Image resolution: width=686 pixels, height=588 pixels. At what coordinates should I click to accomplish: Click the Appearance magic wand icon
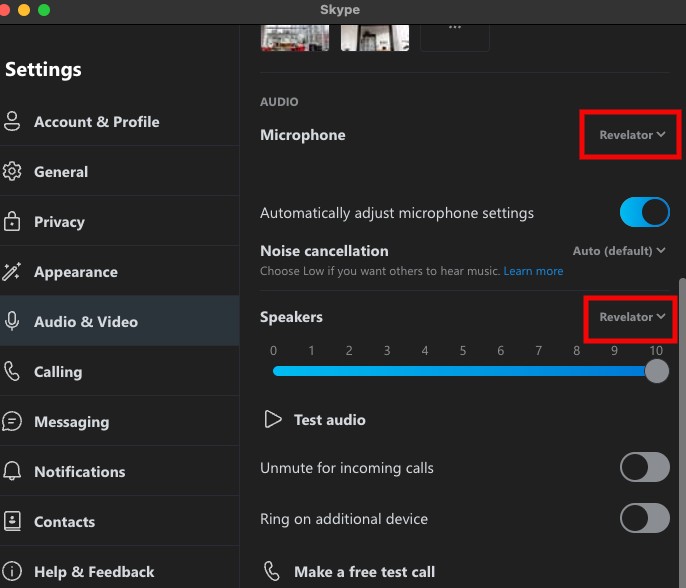tap(11, 272)
